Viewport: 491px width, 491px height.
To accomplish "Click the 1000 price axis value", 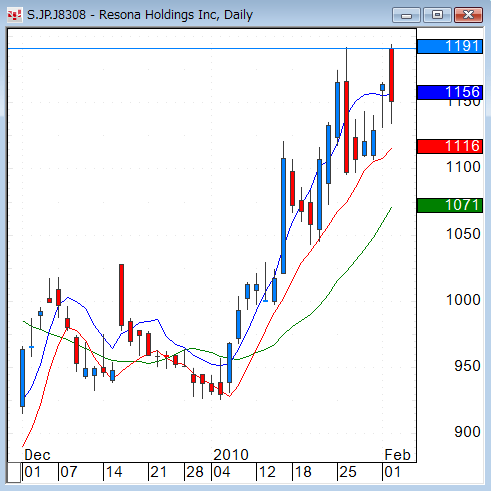I will click(x=463, y=300).
